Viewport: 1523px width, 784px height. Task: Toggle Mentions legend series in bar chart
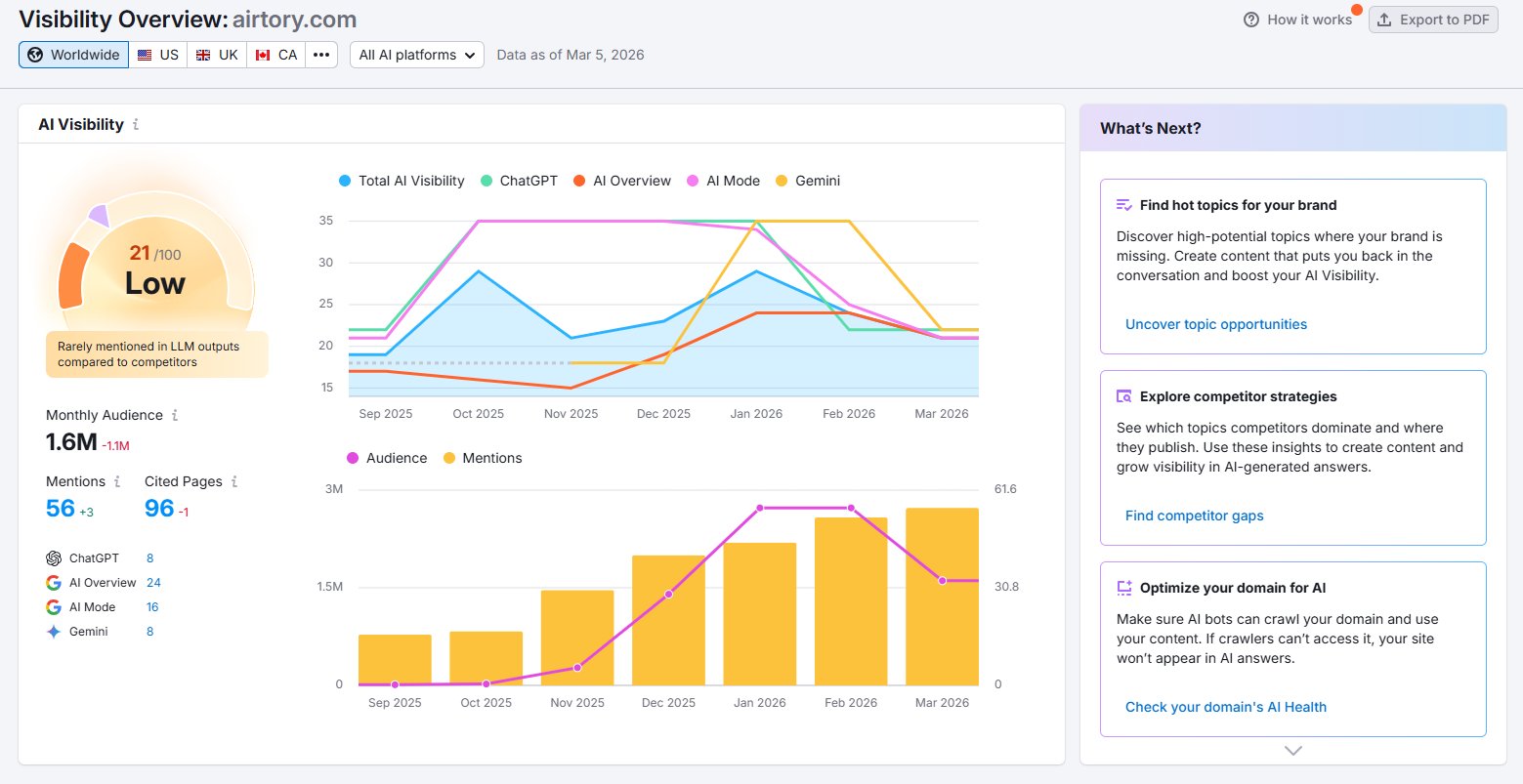(483, 458)
